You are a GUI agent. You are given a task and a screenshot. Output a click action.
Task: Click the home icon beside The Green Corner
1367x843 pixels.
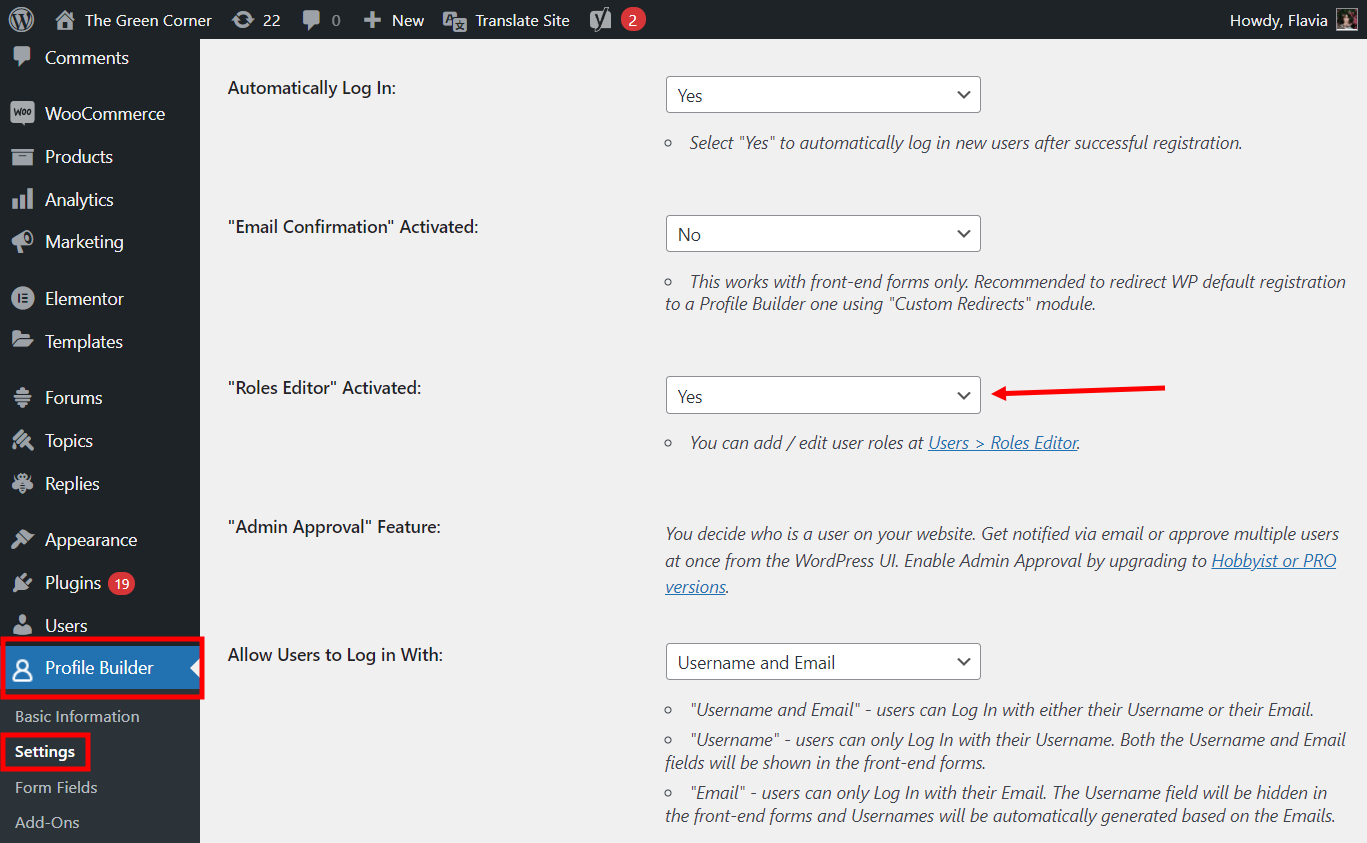65,20
